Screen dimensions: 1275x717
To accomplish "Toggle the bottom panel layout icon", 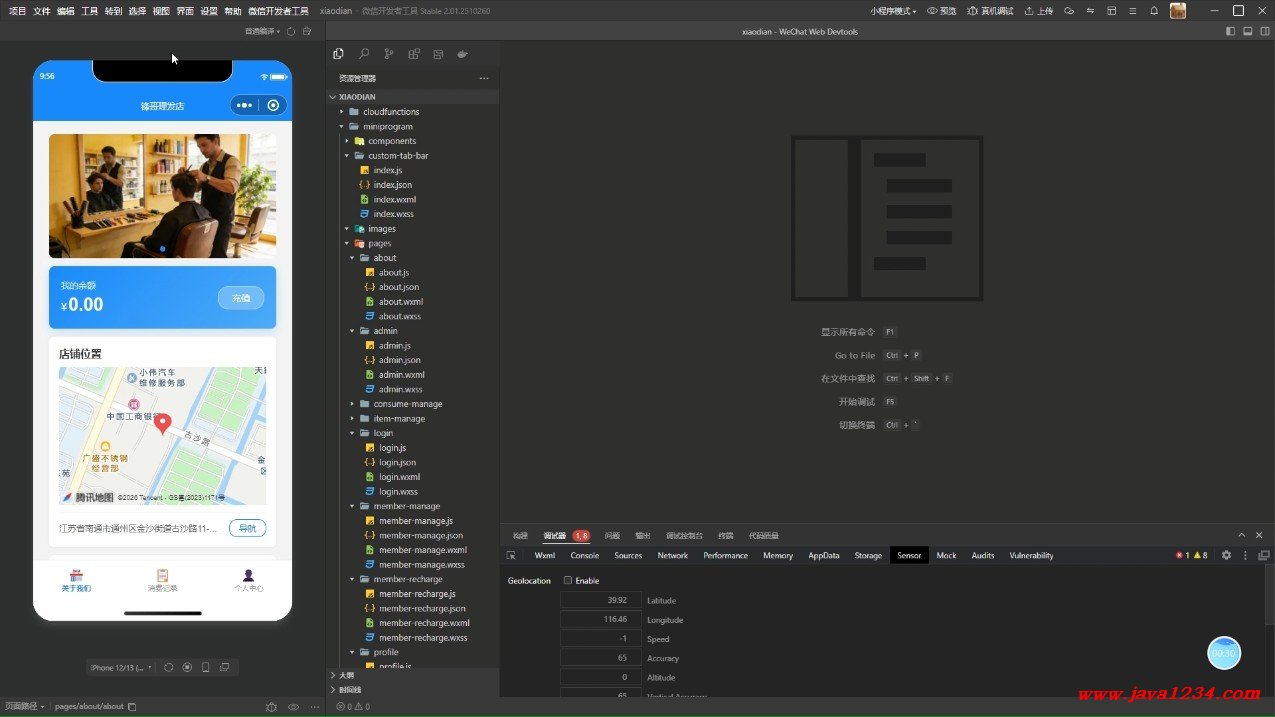I will [1248, 31].
